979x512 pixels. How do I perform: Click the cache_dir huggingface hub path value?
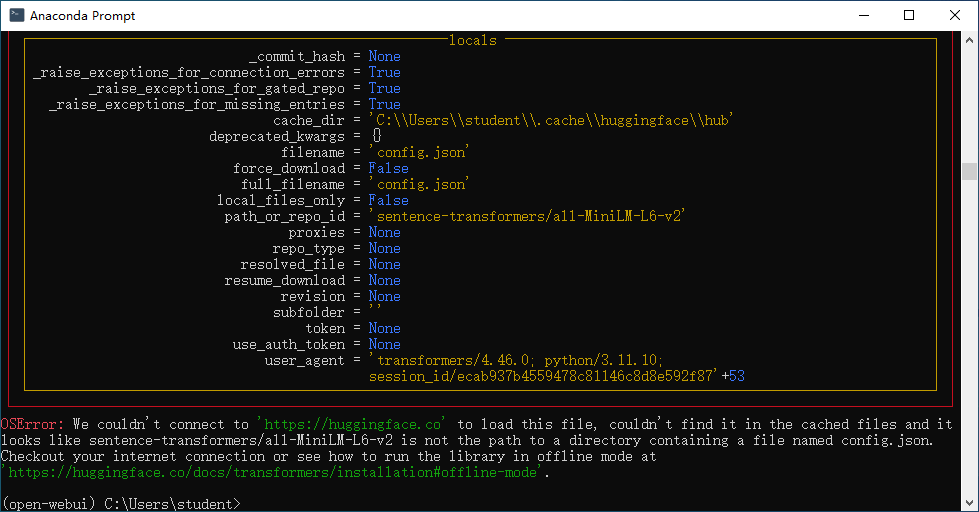point(553,120)
